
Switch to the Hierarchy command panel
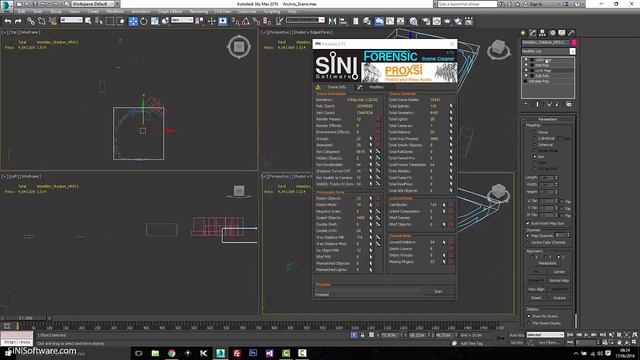pyautogui.click(x=542, y=33)
